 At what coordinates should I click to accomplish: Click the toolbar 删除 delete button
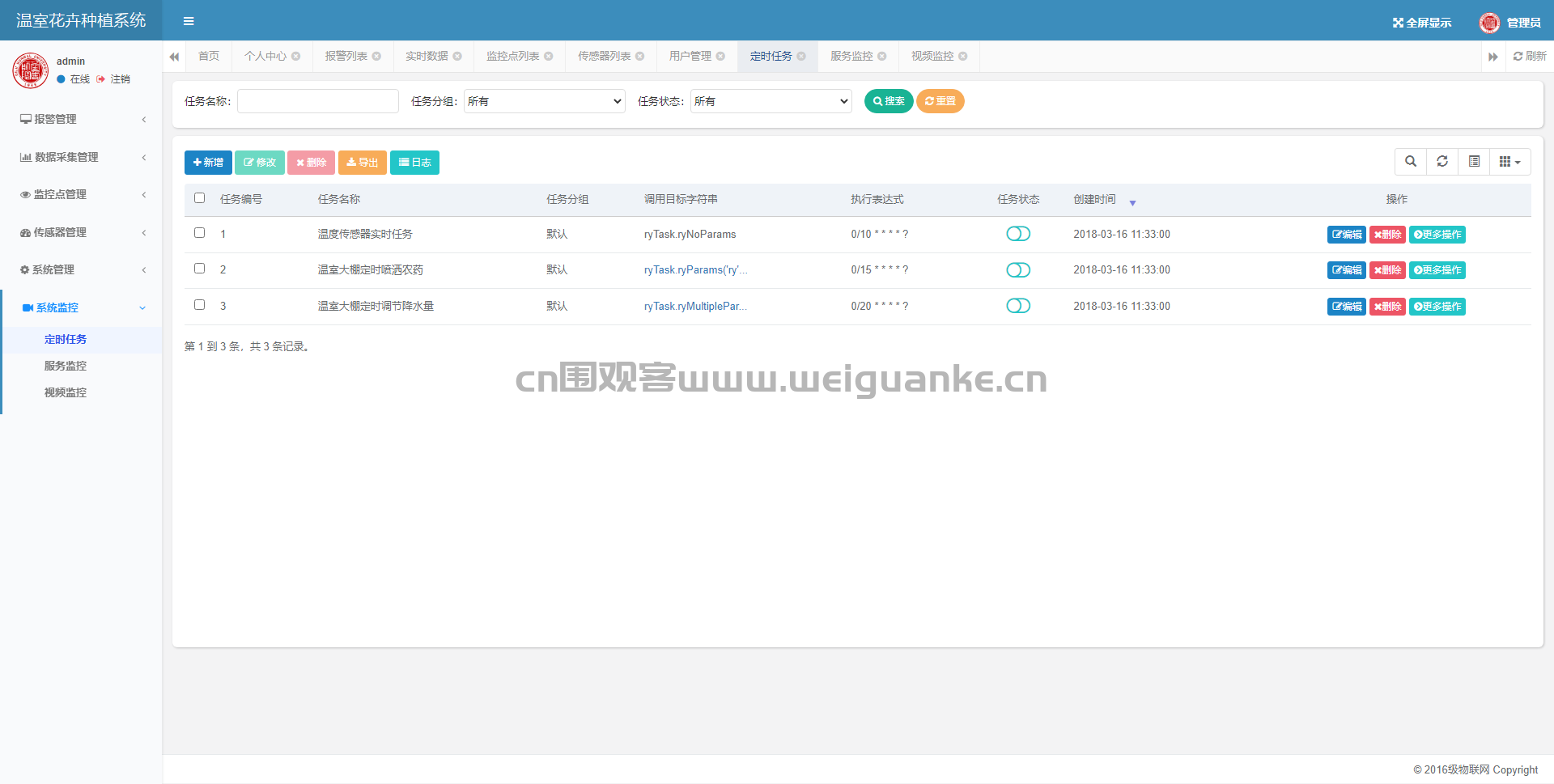coord(311,163)
